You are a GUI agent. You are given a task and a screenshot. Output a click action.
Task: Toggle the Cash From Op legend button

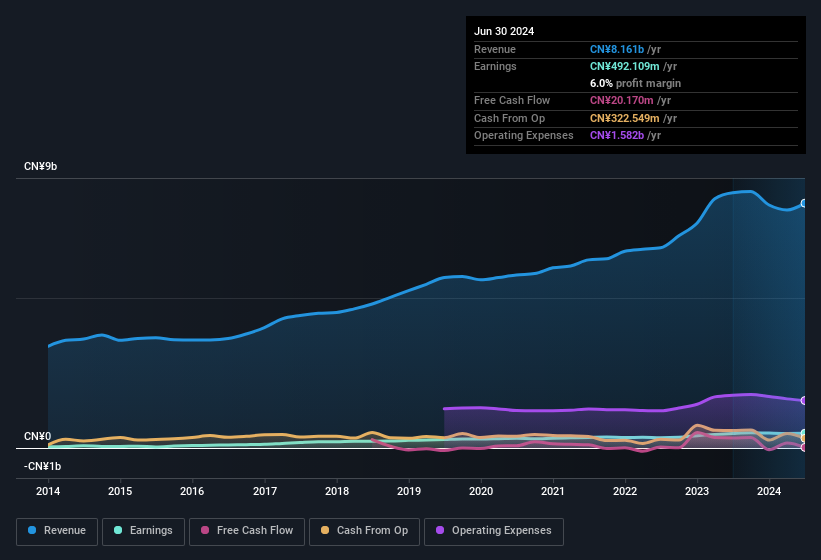364,531
